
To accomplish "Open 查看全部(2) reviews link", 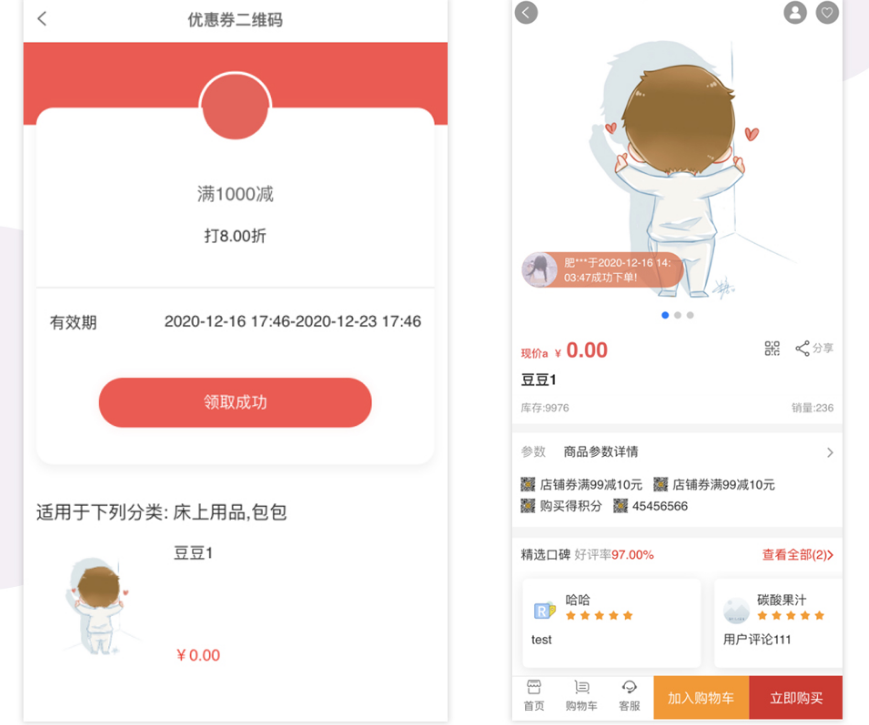I will coord(798,555).
